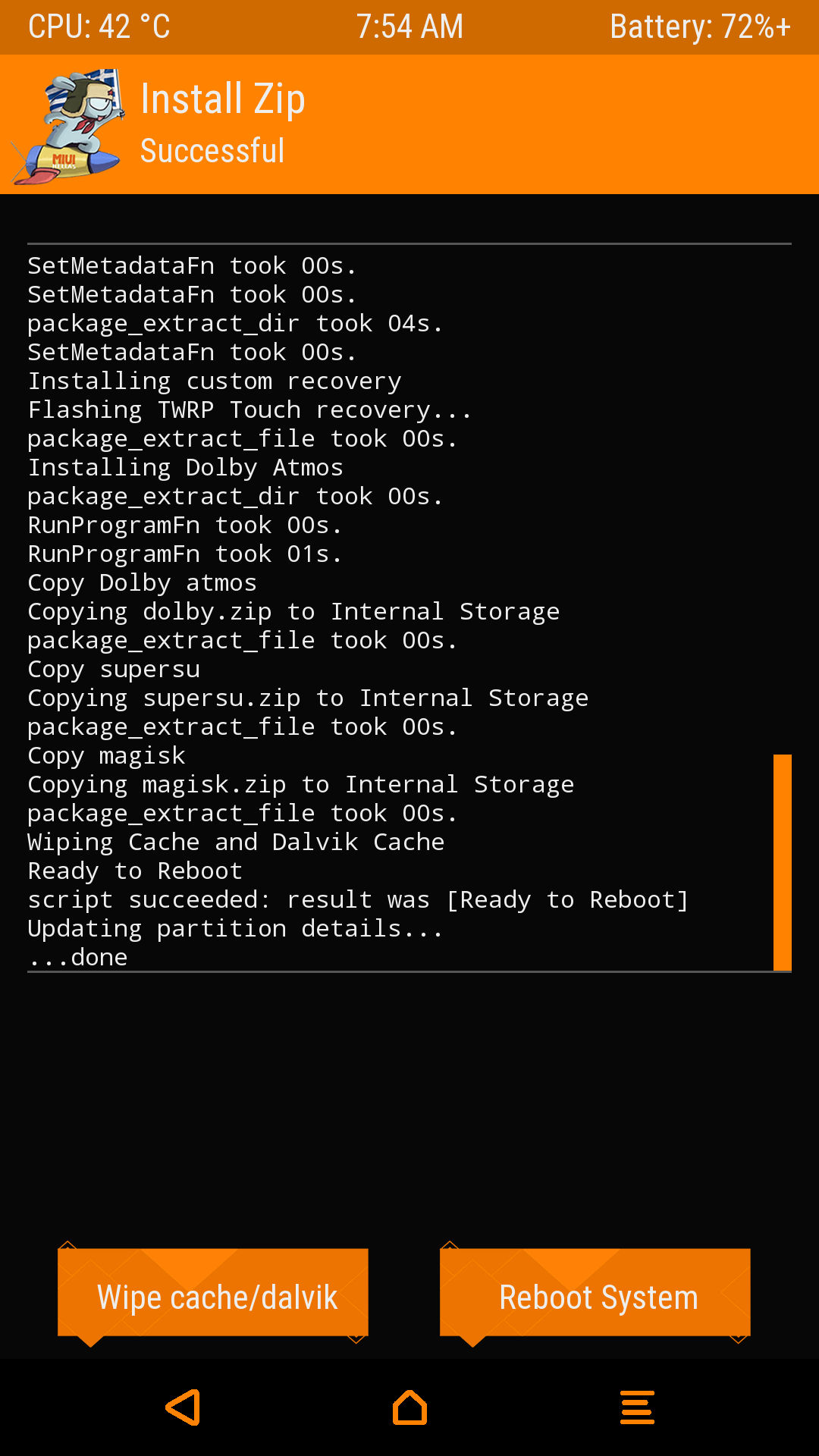
Task: Tap the Battery 72% indicator
Action: click(700, 27)
